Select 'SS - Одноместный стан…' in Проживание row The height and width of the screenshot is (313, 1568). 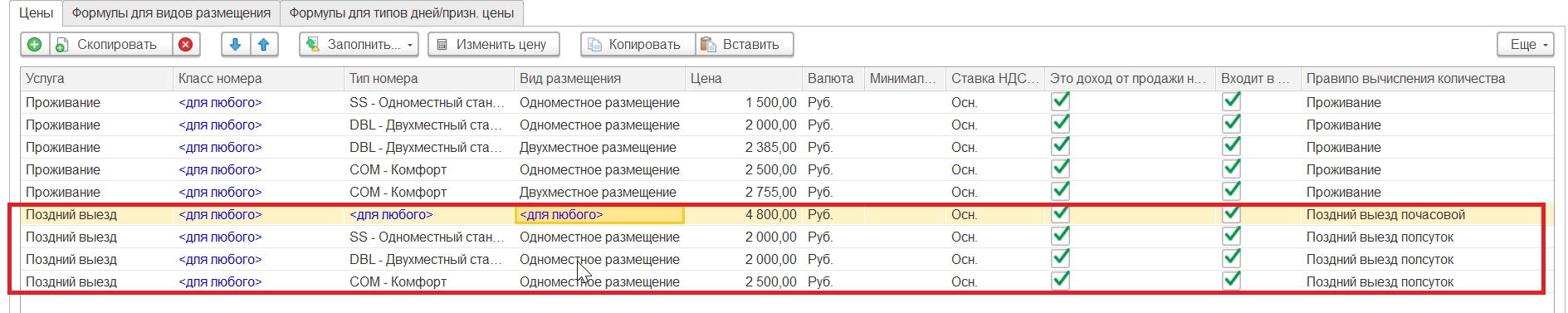click(x=428, y=102)
